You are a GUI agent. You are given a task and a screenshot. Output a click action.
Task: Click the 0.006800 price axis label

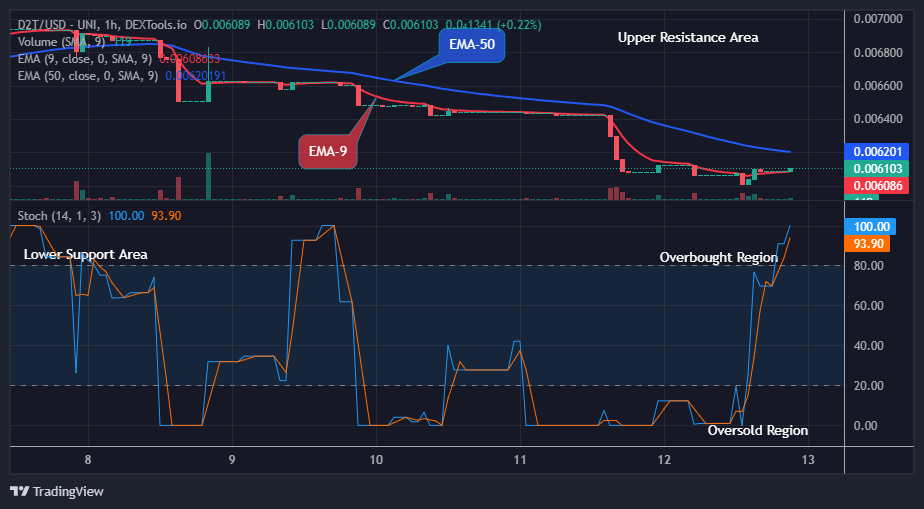[x=878, y=52]
